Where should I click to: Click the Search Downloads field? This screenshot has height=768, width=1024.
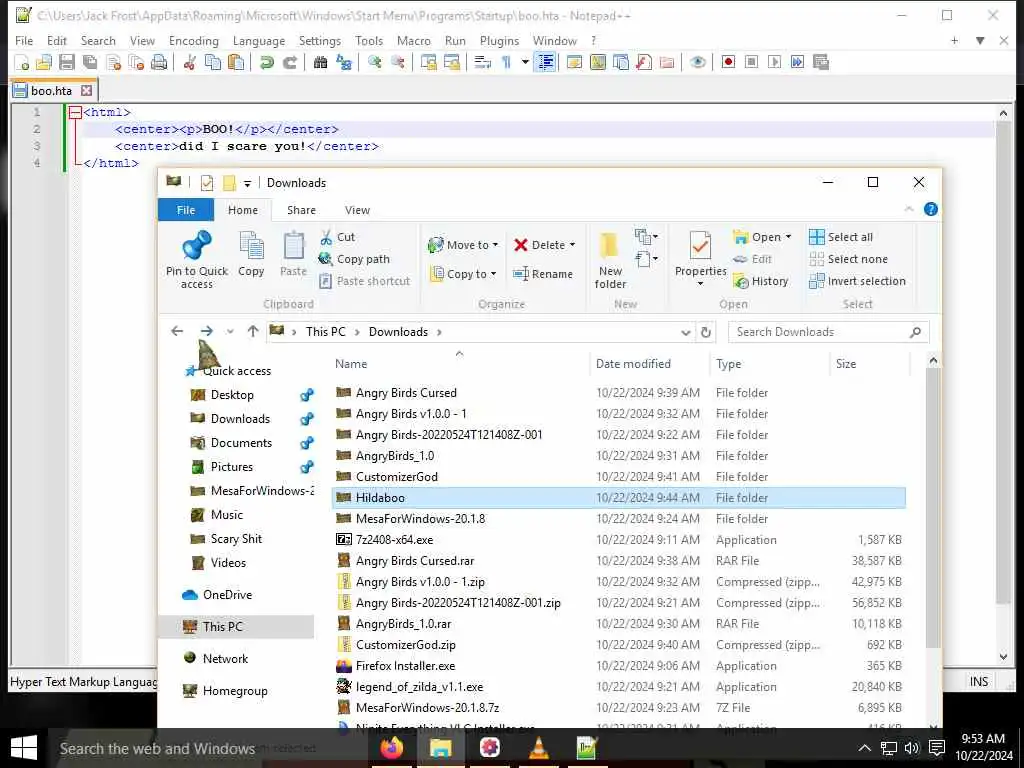(x=828, y=332)
